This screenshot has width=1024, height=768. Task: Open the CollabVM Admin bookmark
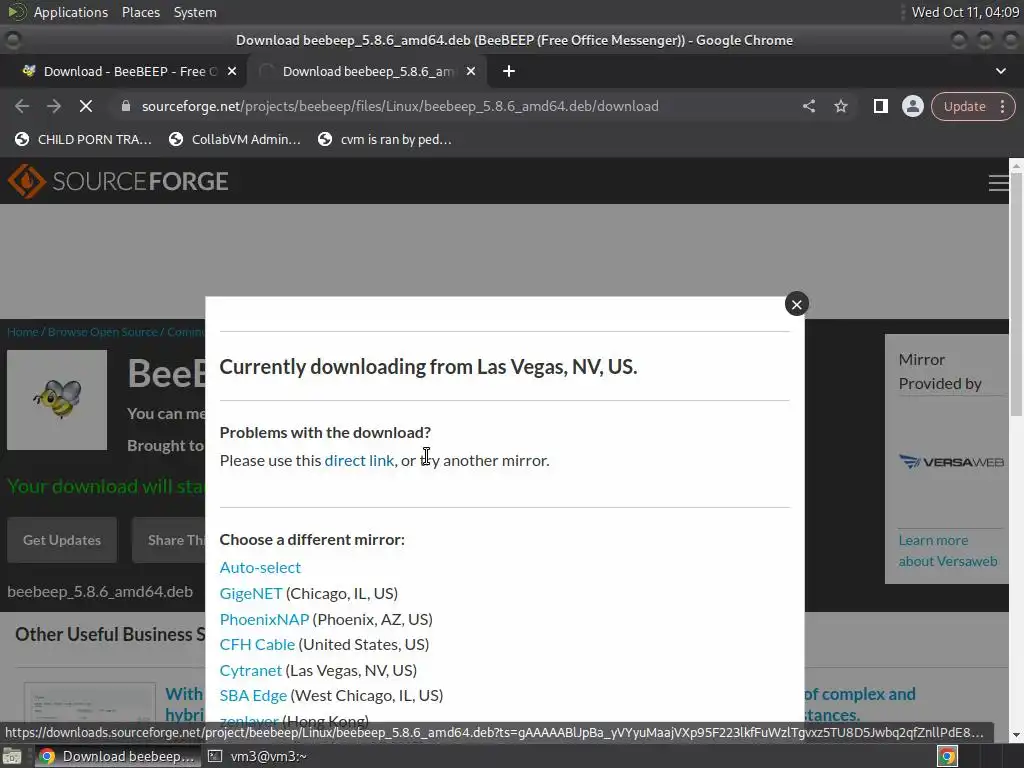(235, 139)
